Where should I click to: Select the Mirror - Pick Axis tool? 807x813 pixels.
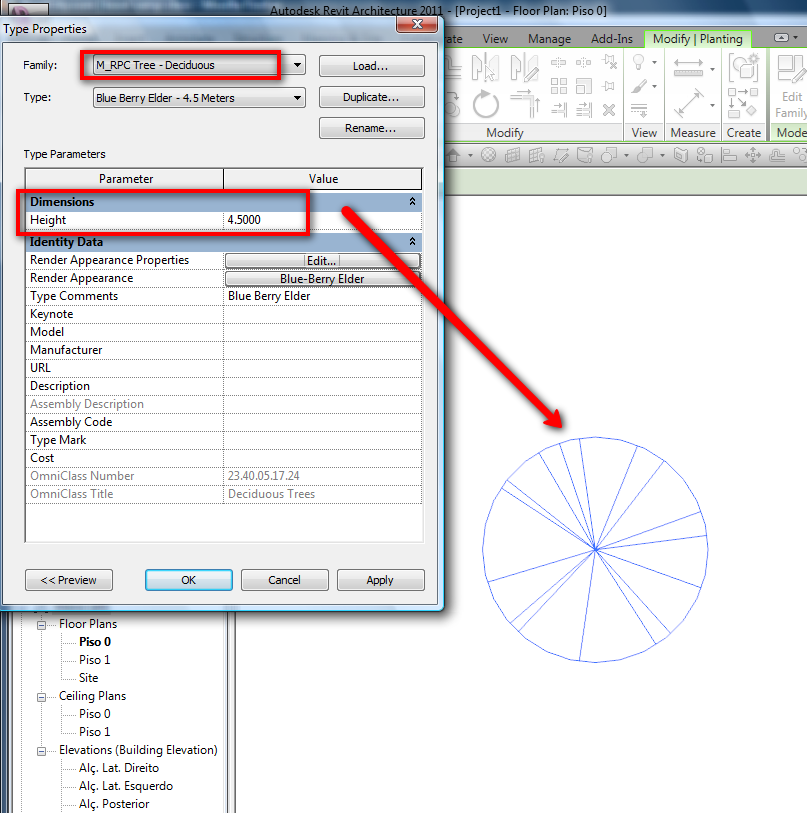484,67
